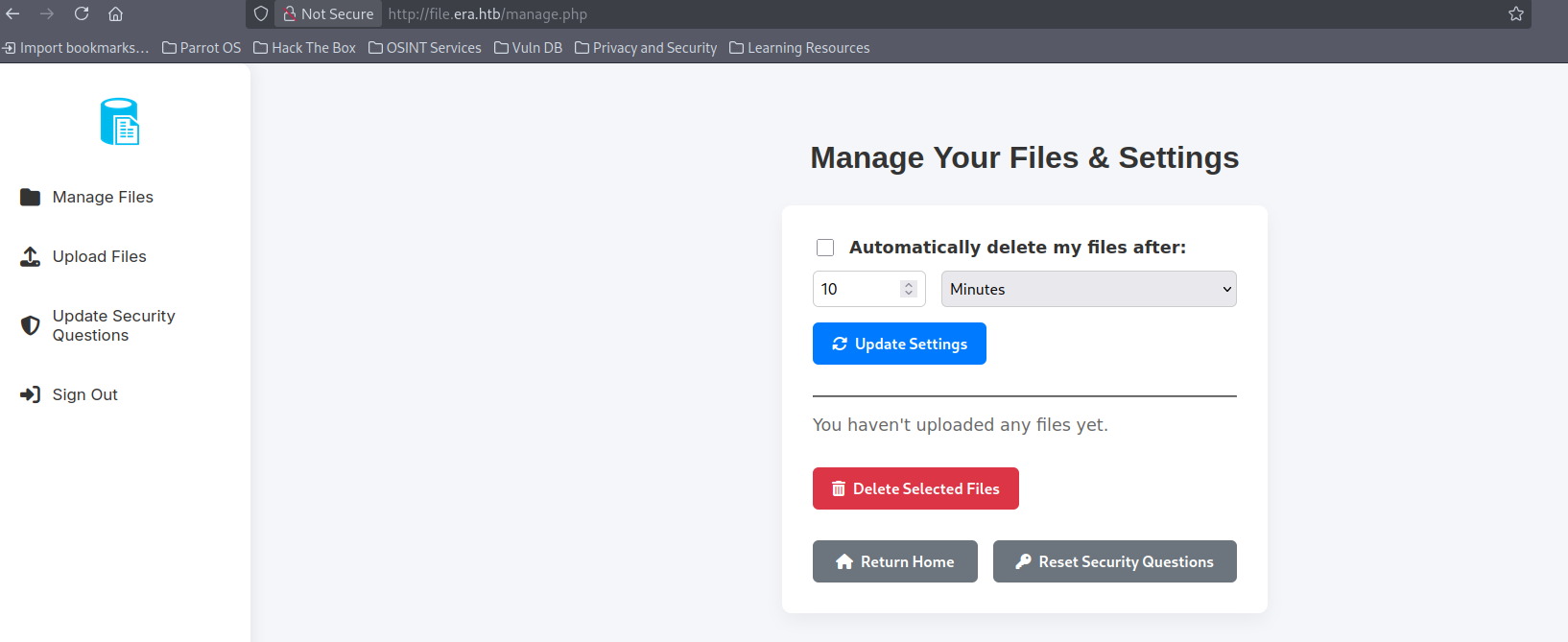Click the red Delete Selected Files button
The height and width of the screenshot is (642, 1568).
pyautogui.click(x=915, y=488)
